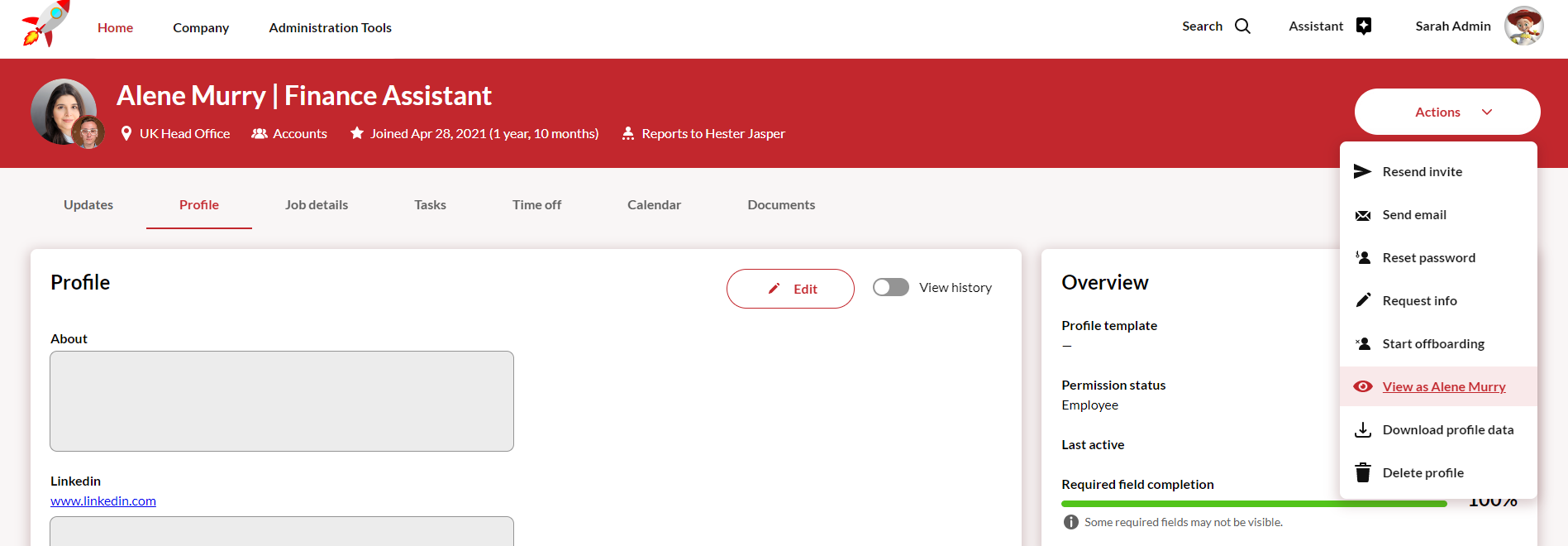Screen dimensions: 1568x546
Task: Toggle the View history switch
Action: click(x=890, y=287)
